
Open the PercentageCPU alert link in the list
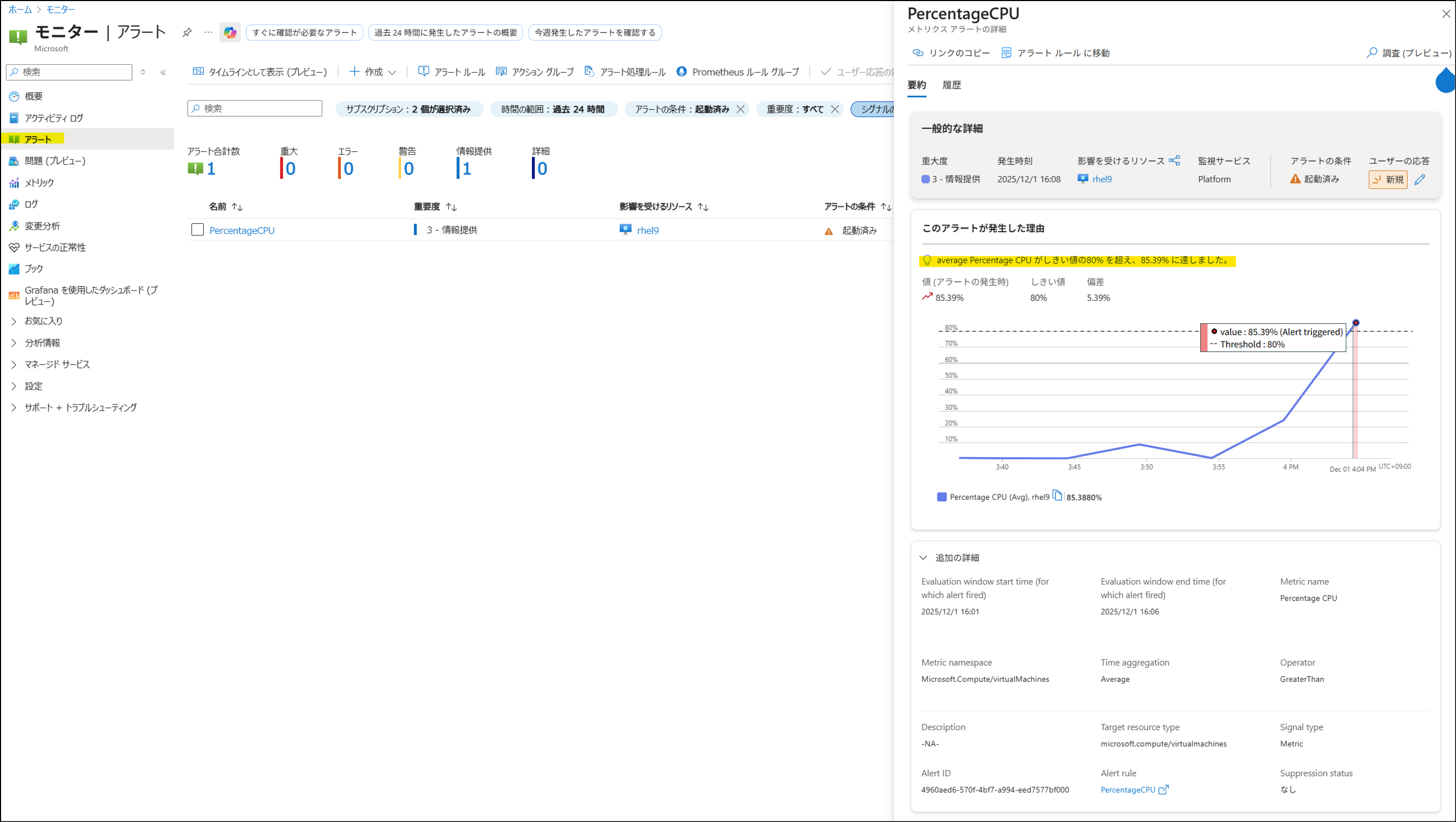pyautogui.click(x=242, y=230)
